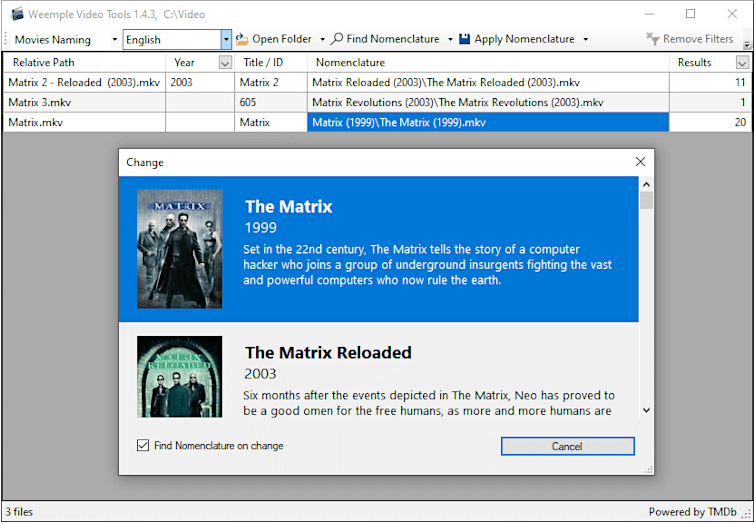Click the Open Folder icon
Screen dimensions: 756x524
pos(242,40)
